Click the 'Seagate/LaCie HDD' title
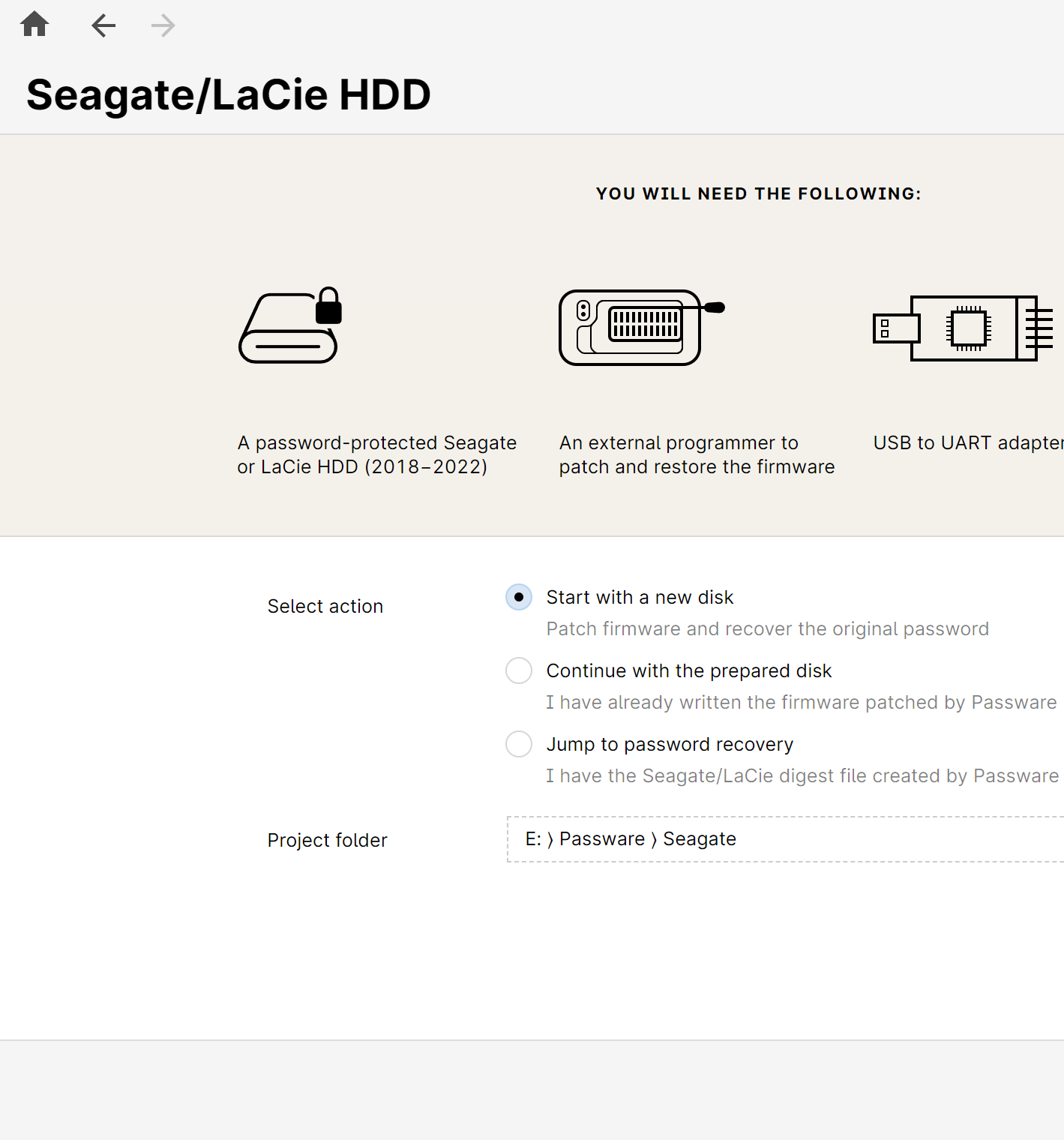The height and width of the screenshot is (1140, 1064). (229, 95)
